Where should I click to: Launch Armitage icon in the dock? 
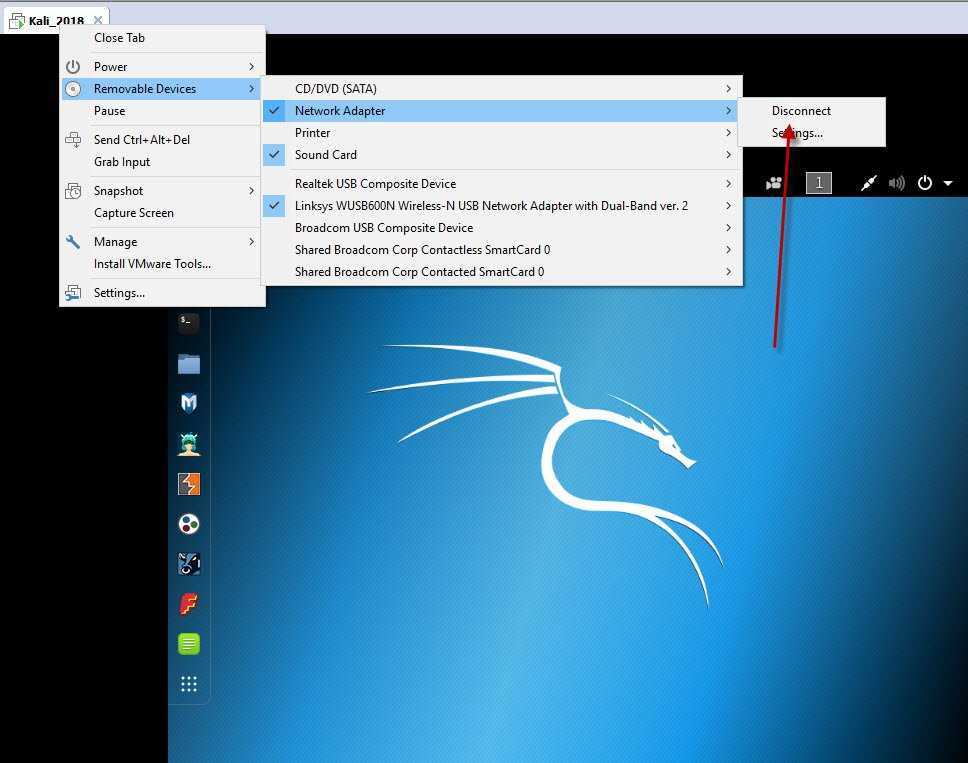tap(188, 444)
